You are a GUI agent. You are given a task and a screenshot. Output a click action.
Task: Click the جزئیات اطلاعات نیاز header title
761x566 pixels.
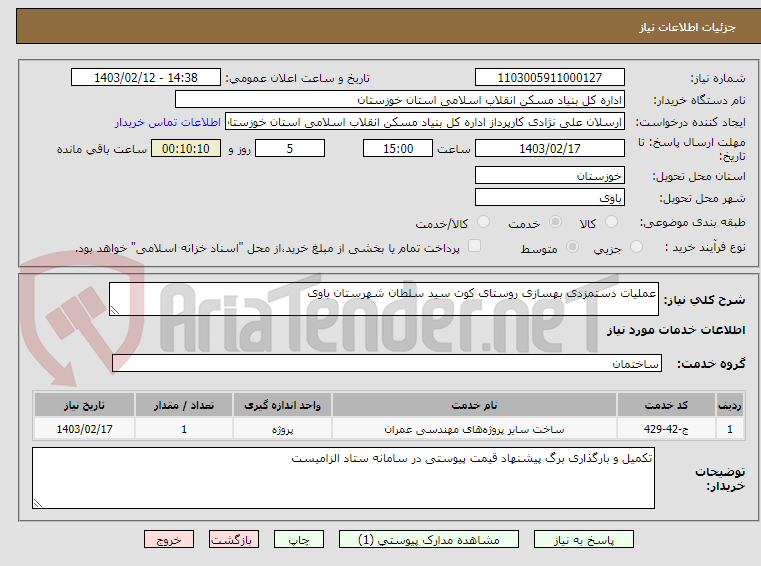point(687,27)
